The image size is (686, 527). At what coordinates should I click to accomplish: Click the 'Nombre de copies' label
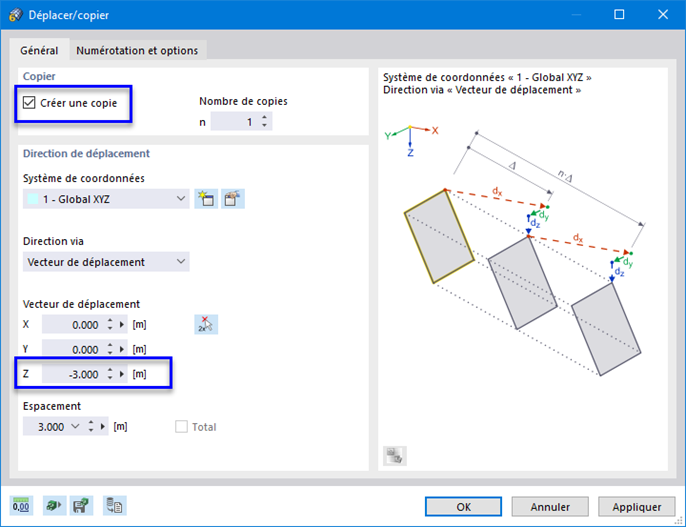point(243,101)
